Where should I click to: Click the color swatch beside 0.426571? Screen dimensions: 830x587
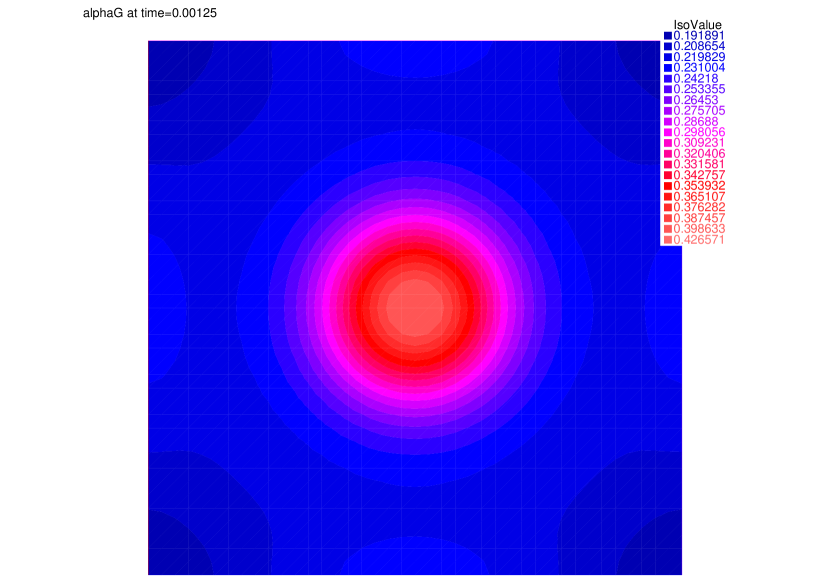668,240
